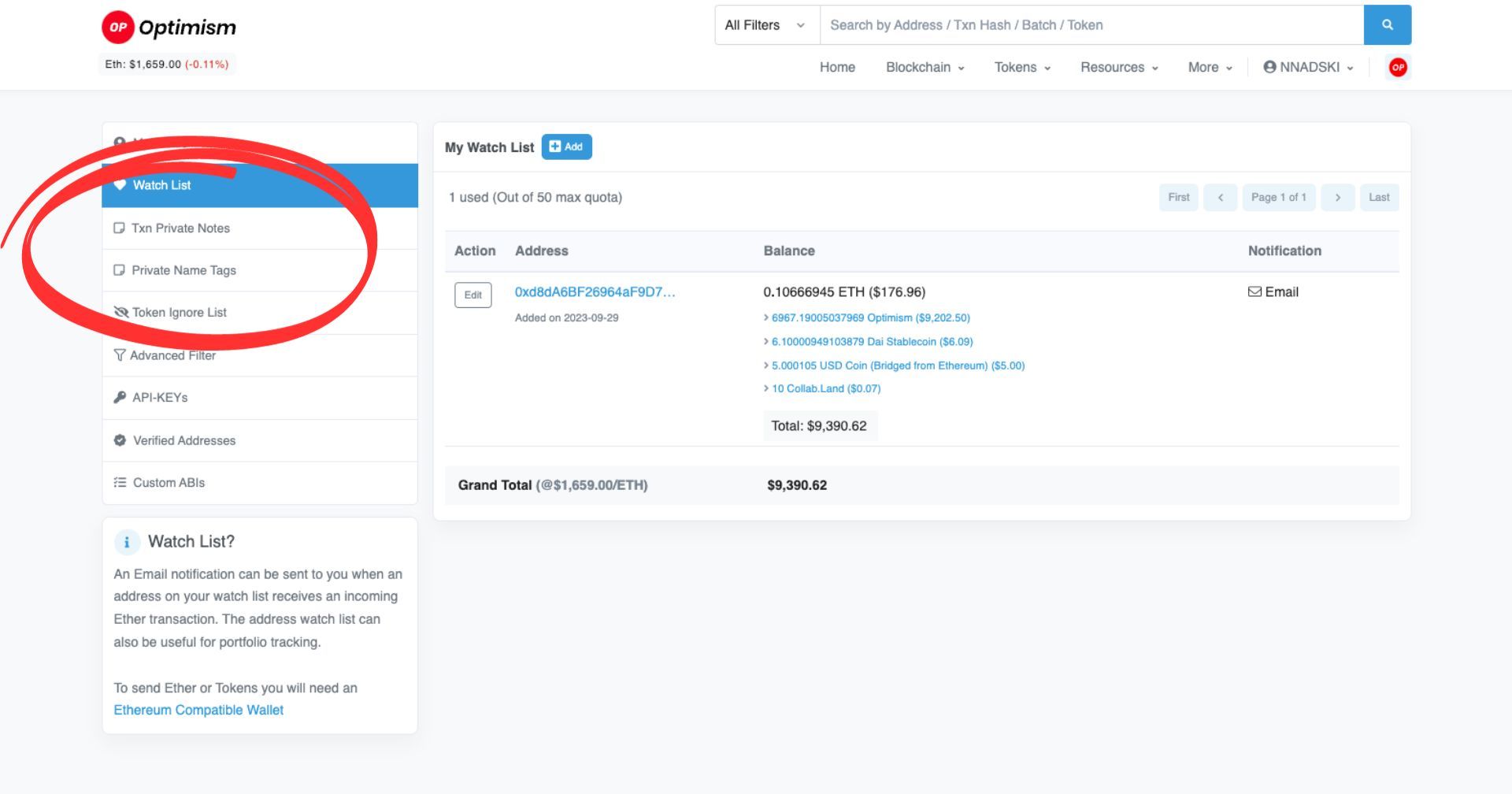Click the Address column header
The image size is (1512, 794).
coord(542,251)
